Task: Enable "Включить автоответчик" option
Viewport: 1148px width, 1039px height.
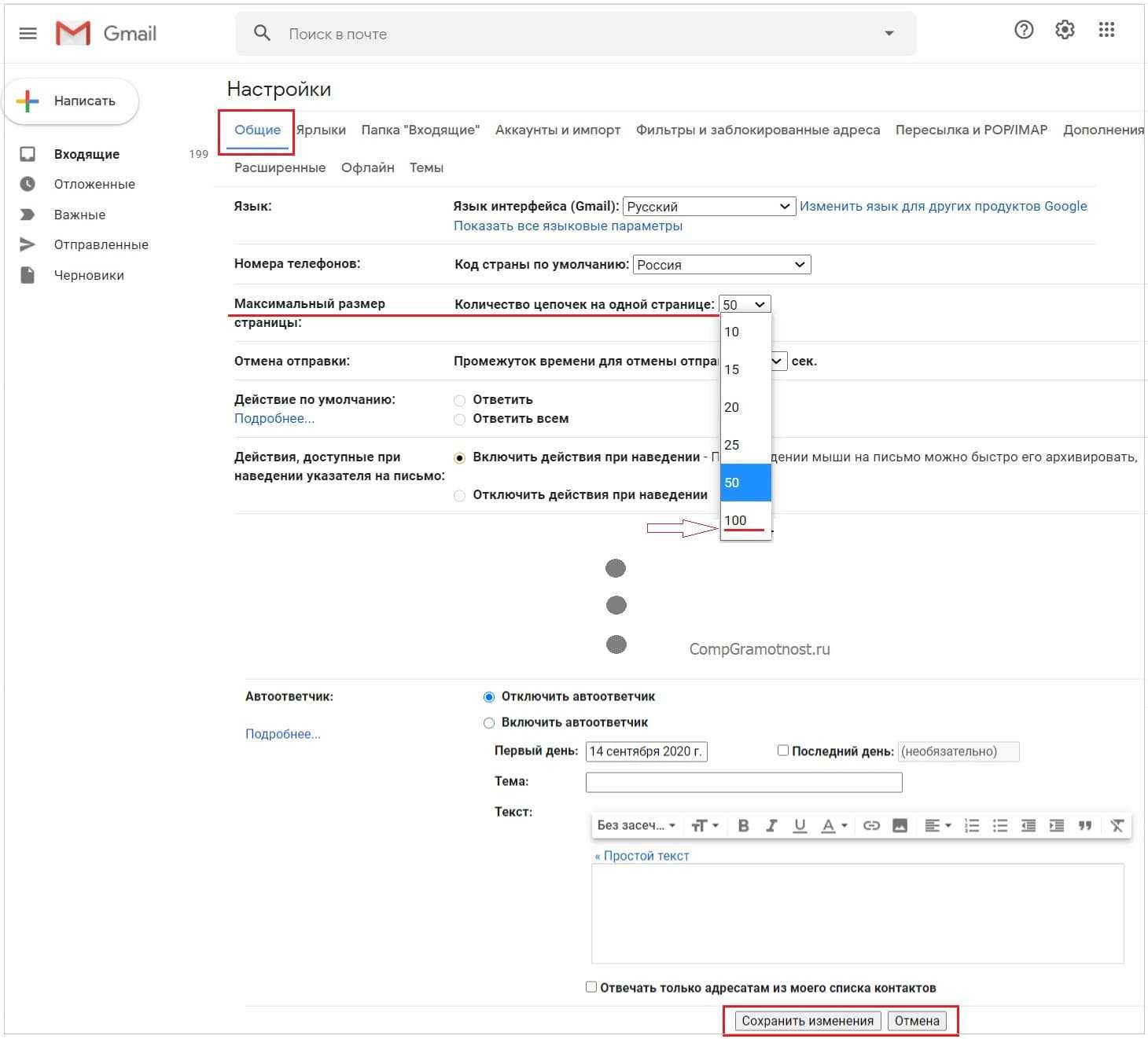Action: click(x=489, y=722)
